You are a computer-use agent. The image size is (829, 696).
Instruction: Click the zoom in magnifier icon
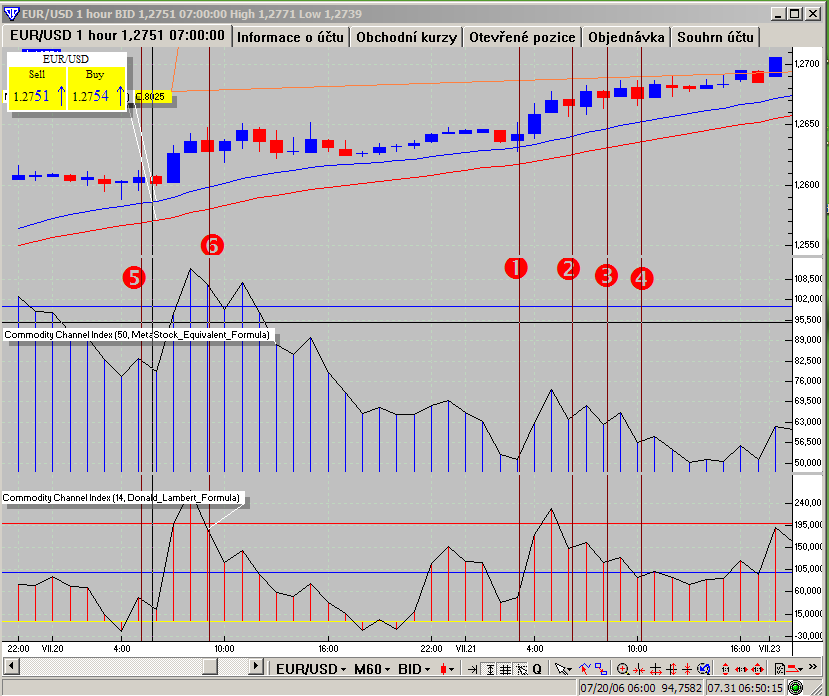click(623, 669)
